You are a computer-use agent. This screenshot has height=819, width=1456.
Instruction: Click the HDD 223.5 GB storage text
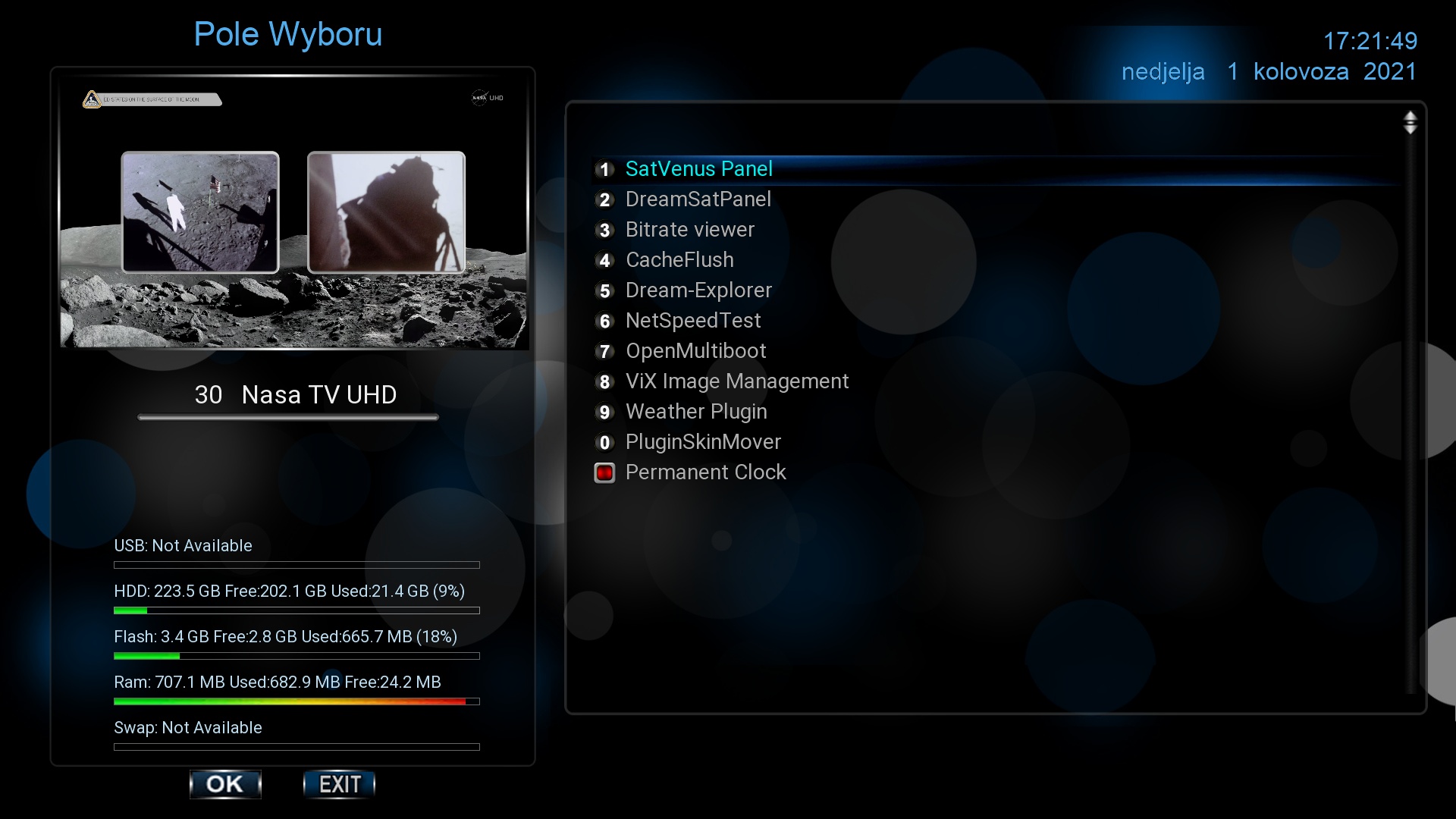point(289,591)
